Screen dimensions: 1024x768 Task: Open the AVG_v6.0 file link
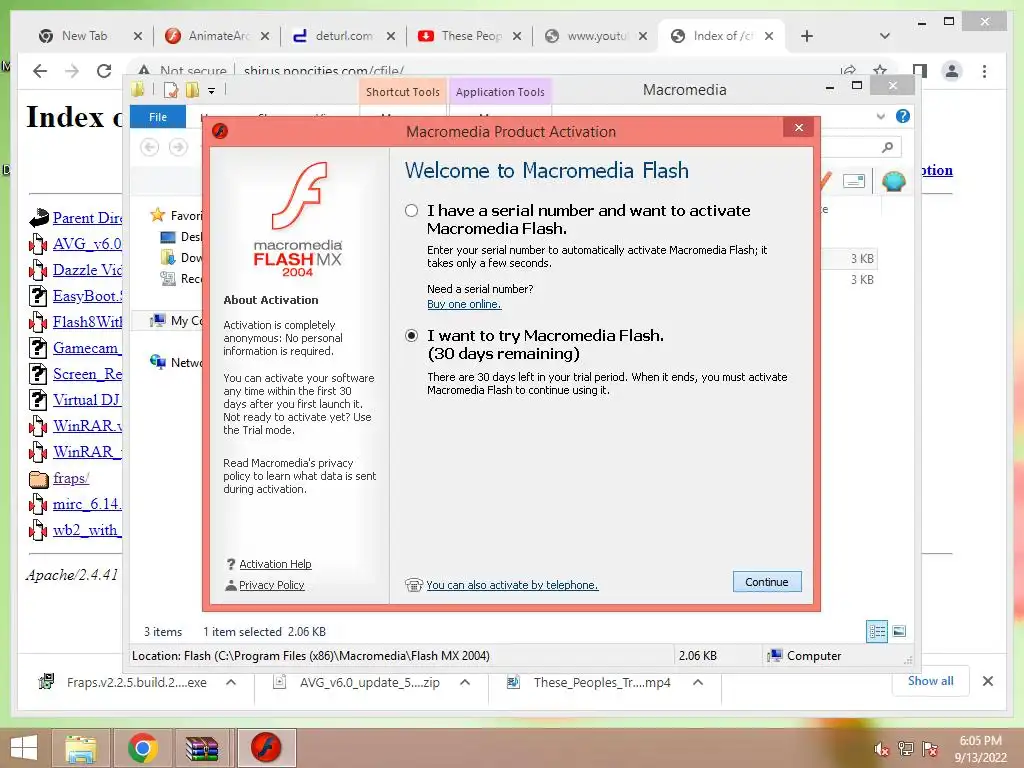coord(88,244)
